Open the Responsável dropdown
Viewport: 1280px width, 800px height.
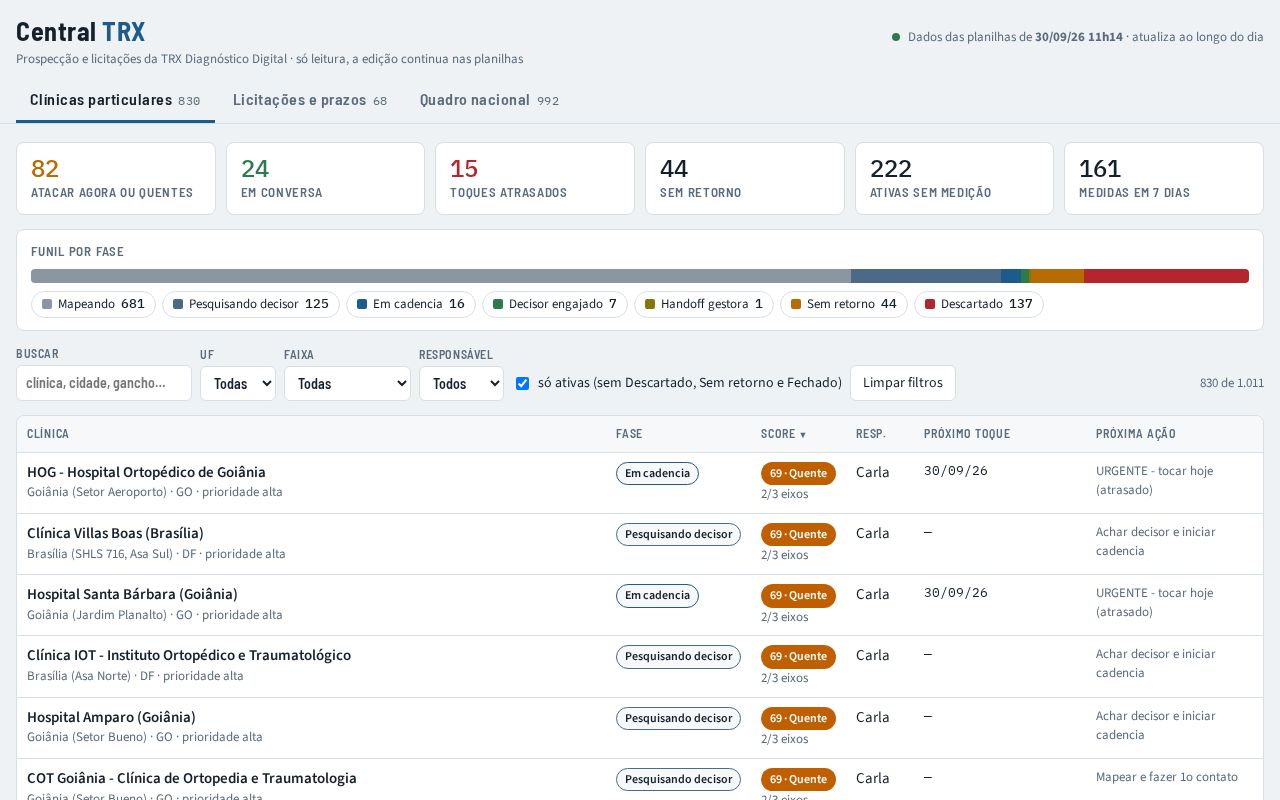(461, 383)
